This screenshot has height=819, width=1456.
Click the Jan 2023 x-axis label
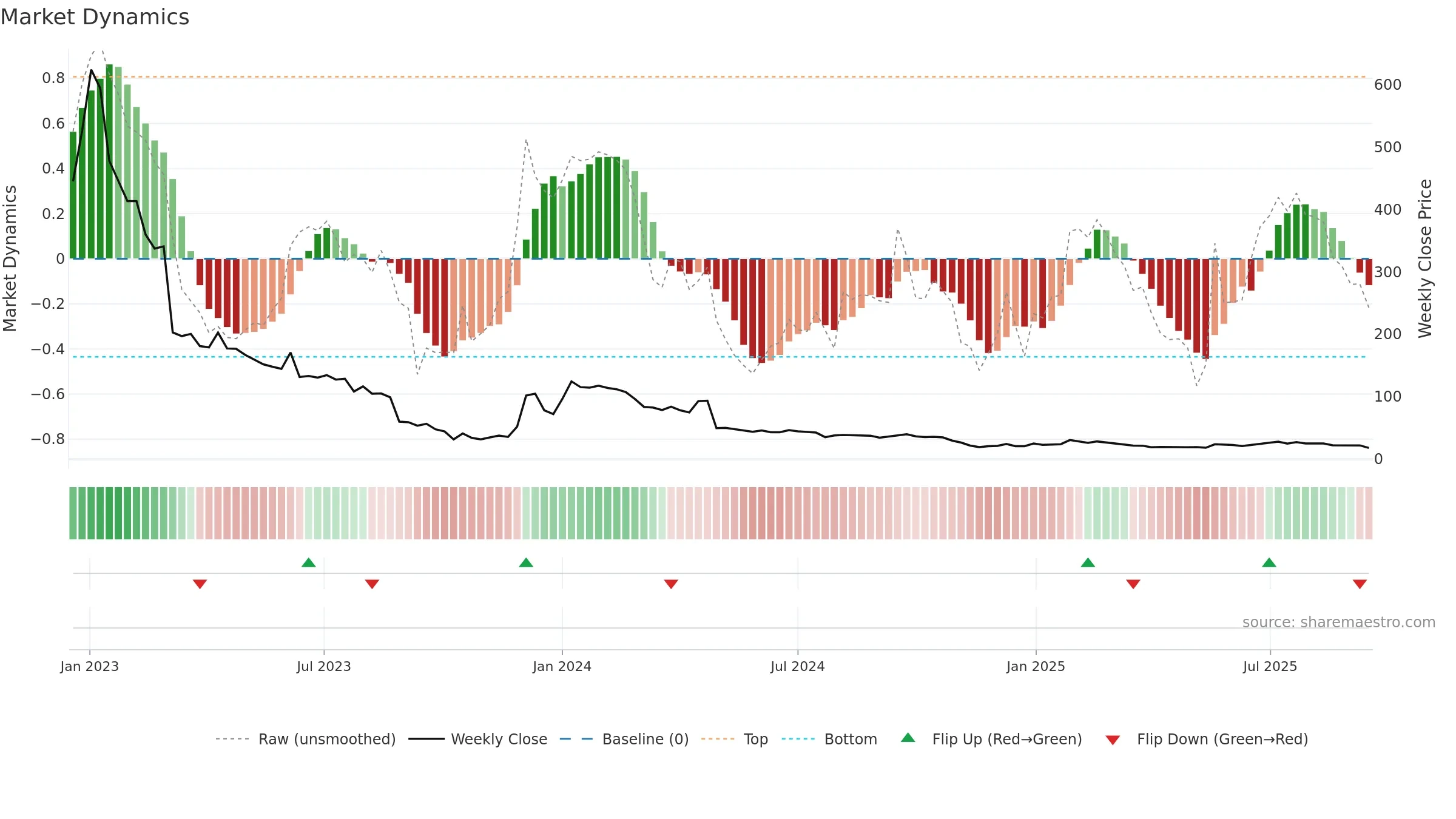(x=90, y=666)
